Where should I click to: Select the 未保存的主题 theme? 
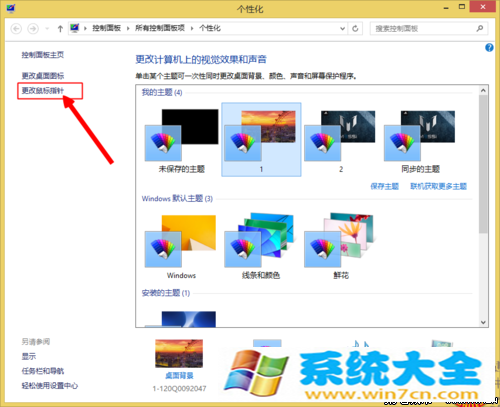coord(181,140)
